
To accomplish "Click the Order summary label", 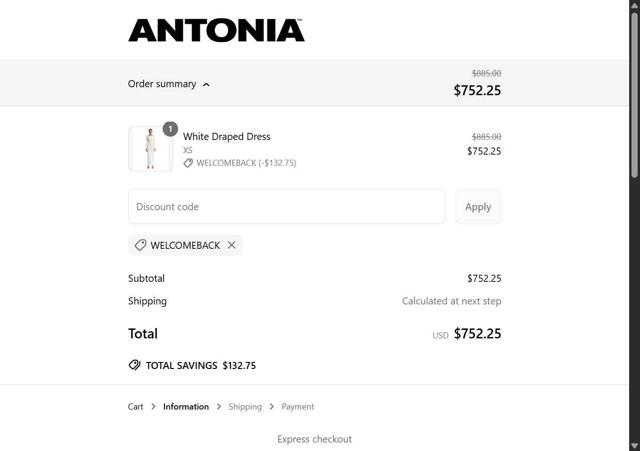I will [x=162, y=84].
